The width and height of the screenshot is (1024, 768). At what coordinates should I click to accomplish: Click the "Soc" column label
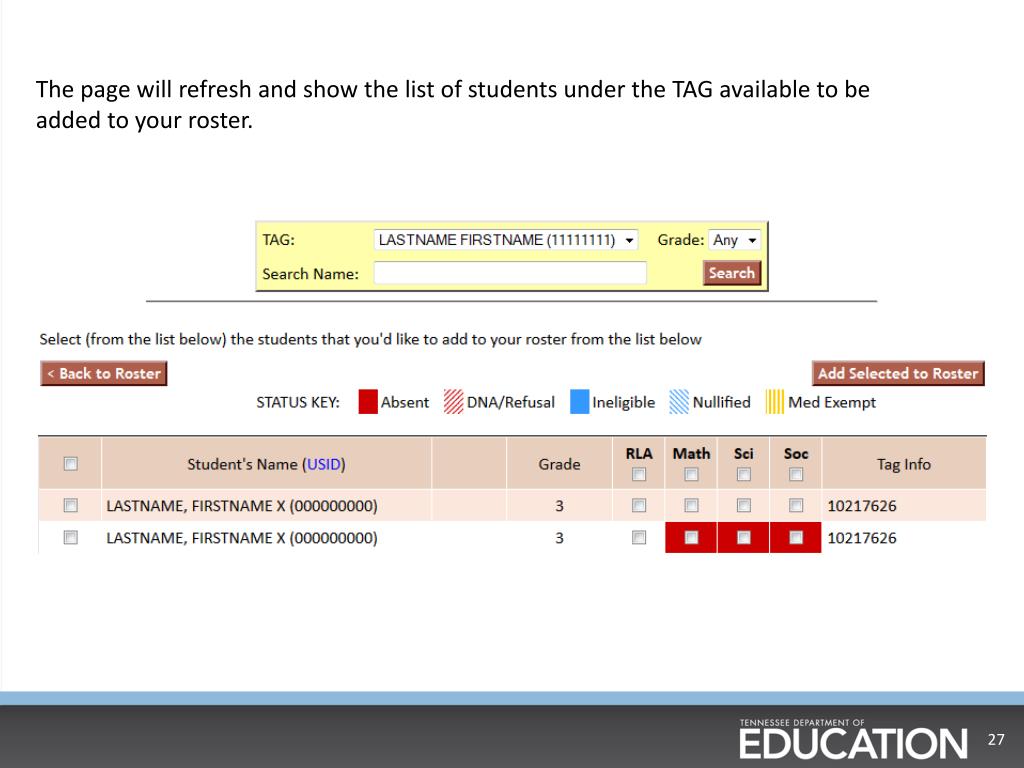tap(795, 454)
